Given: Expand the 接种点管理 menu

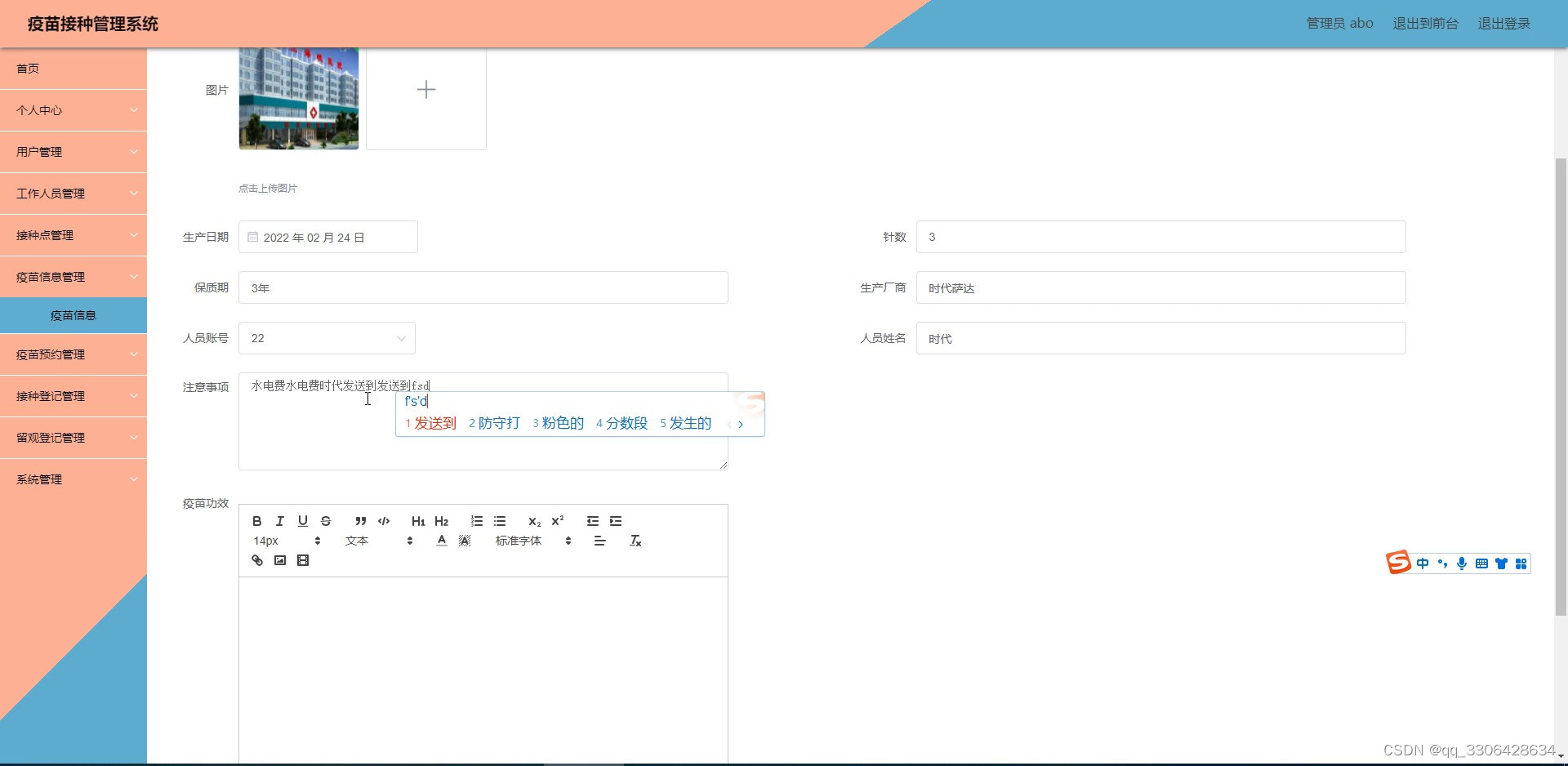Looking at the screenshot, I should (73, 235).
